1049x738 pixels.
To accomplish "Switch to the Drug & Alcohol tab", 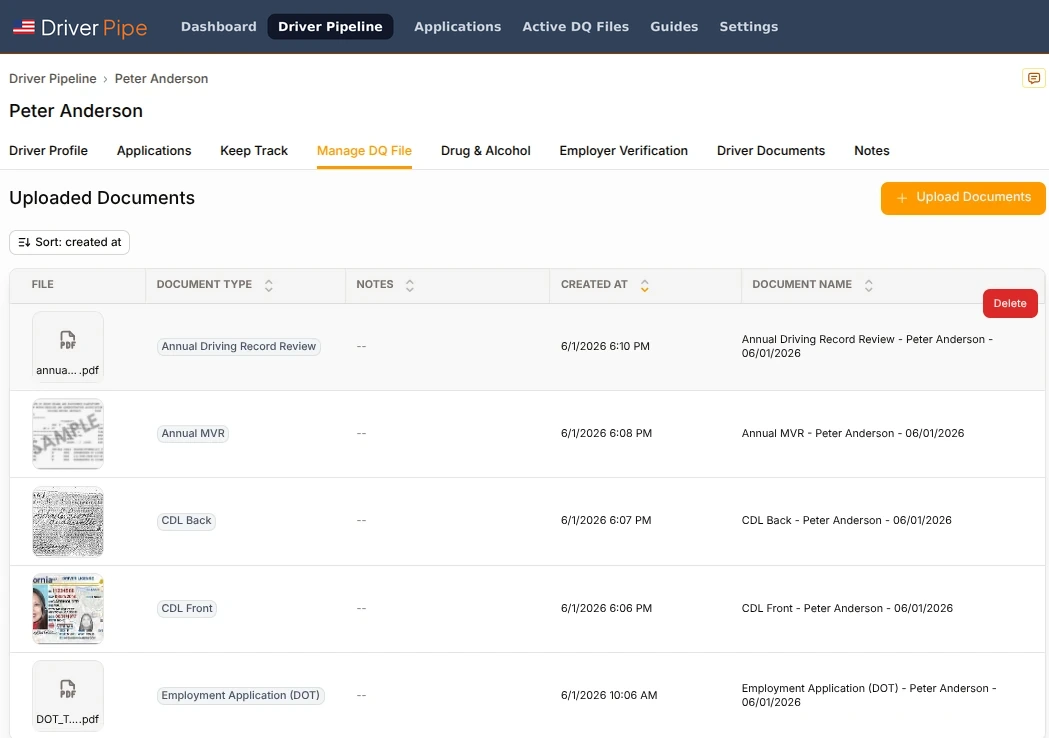I will [486, 151].
